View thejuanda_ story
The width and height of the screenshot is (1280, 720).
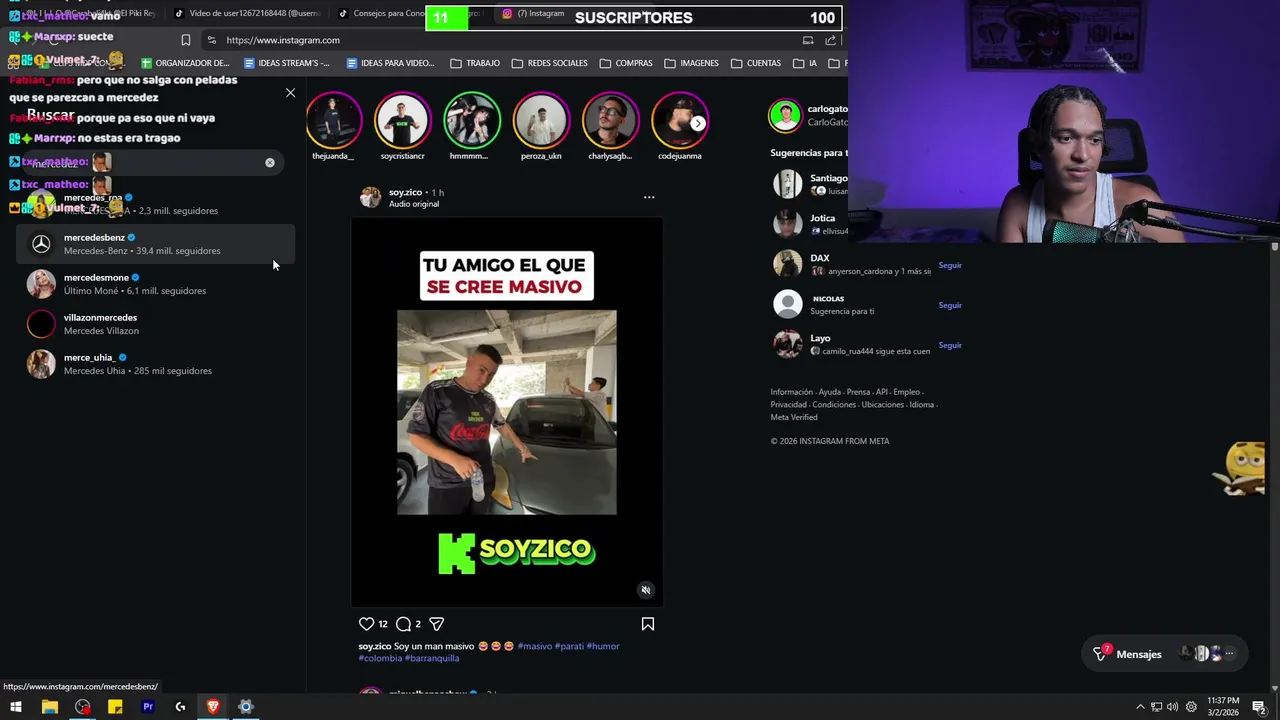click(x=333, y=120)
